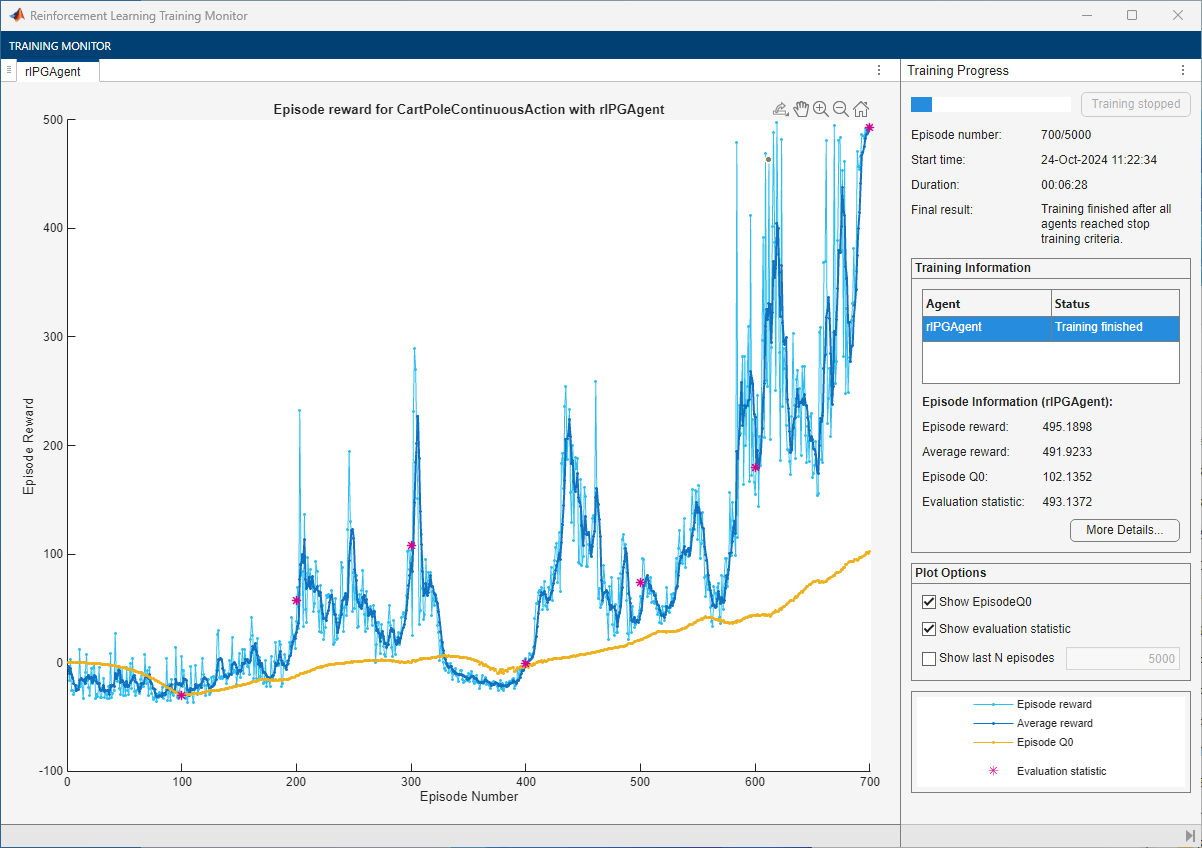Uncheck Show evaluation statistic checkbox
The width and height of the screenshot is (1202, 848).
[929, 629]
